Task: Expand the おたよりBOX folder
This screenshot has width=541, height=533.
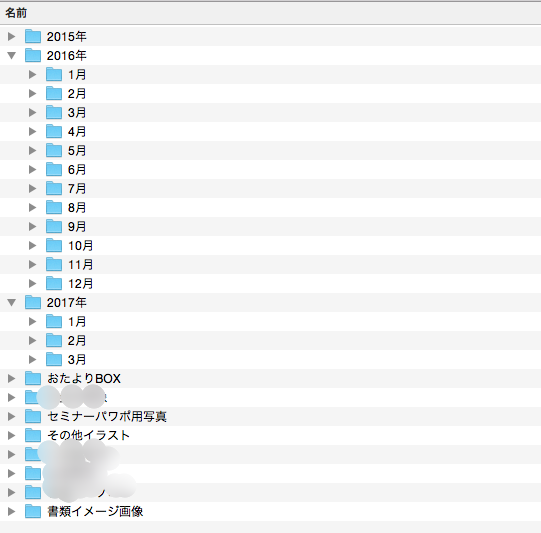Action: pos(11,378)
